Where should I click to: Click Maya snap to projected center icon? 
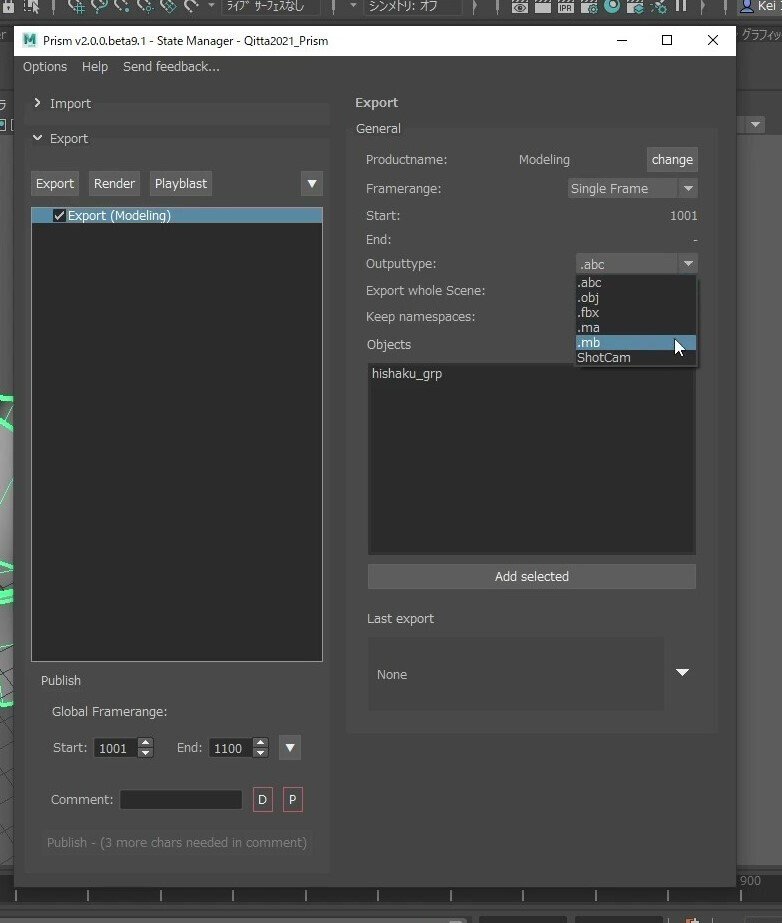145,6
